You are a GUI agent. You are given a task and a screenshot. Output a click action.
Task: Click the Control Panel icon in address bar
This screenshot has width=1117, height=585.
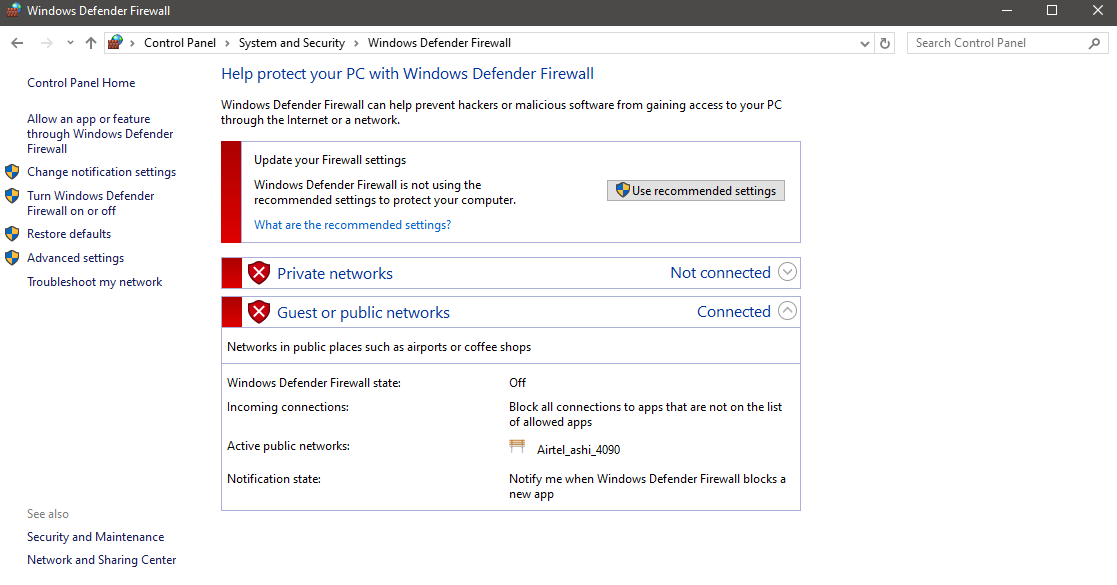coord(115,43)
